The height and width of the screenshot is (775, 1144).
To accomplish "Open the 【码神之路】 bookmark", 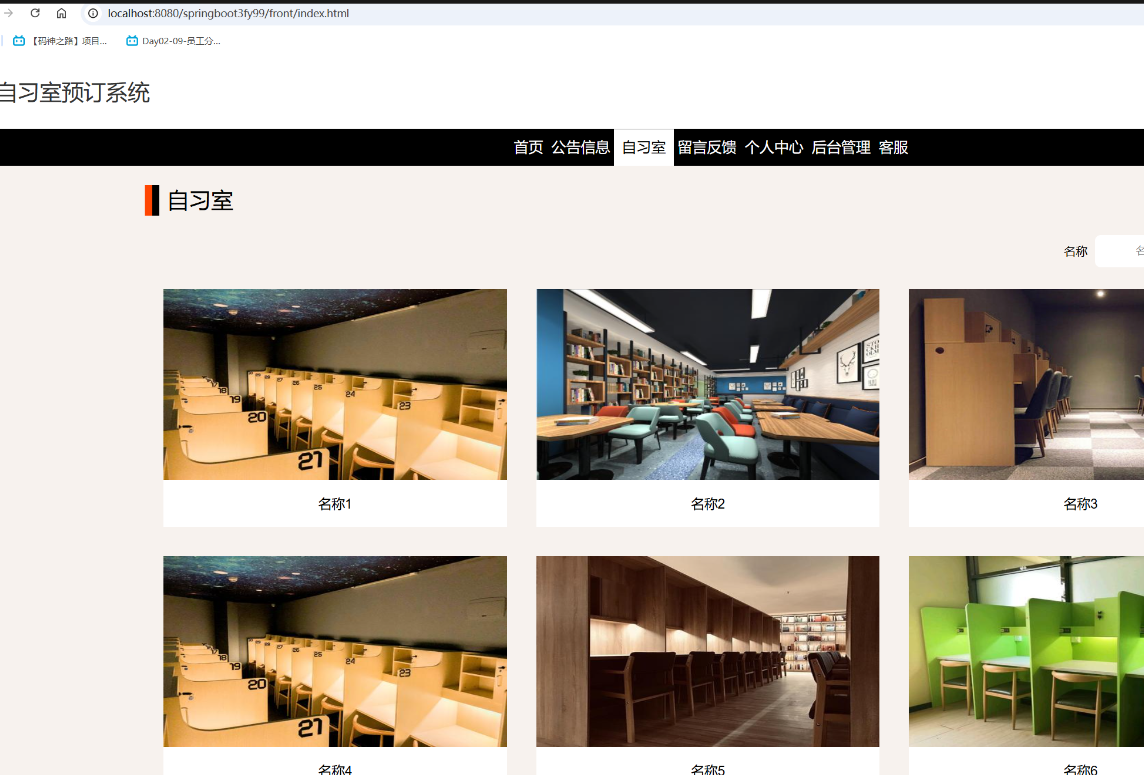I will point(61,41).
